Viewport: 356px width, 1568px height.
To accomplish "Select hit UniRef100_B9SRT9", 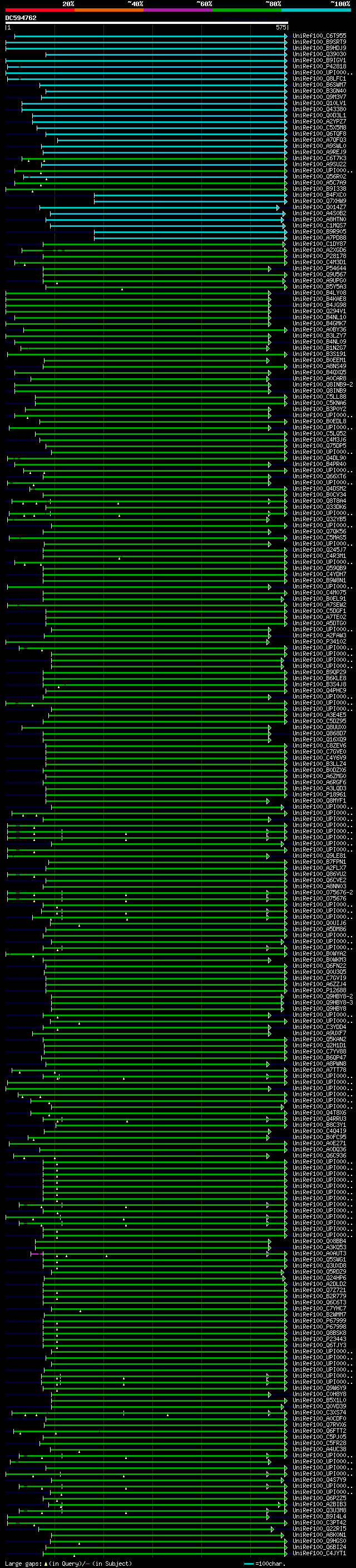I will [319, 42].
